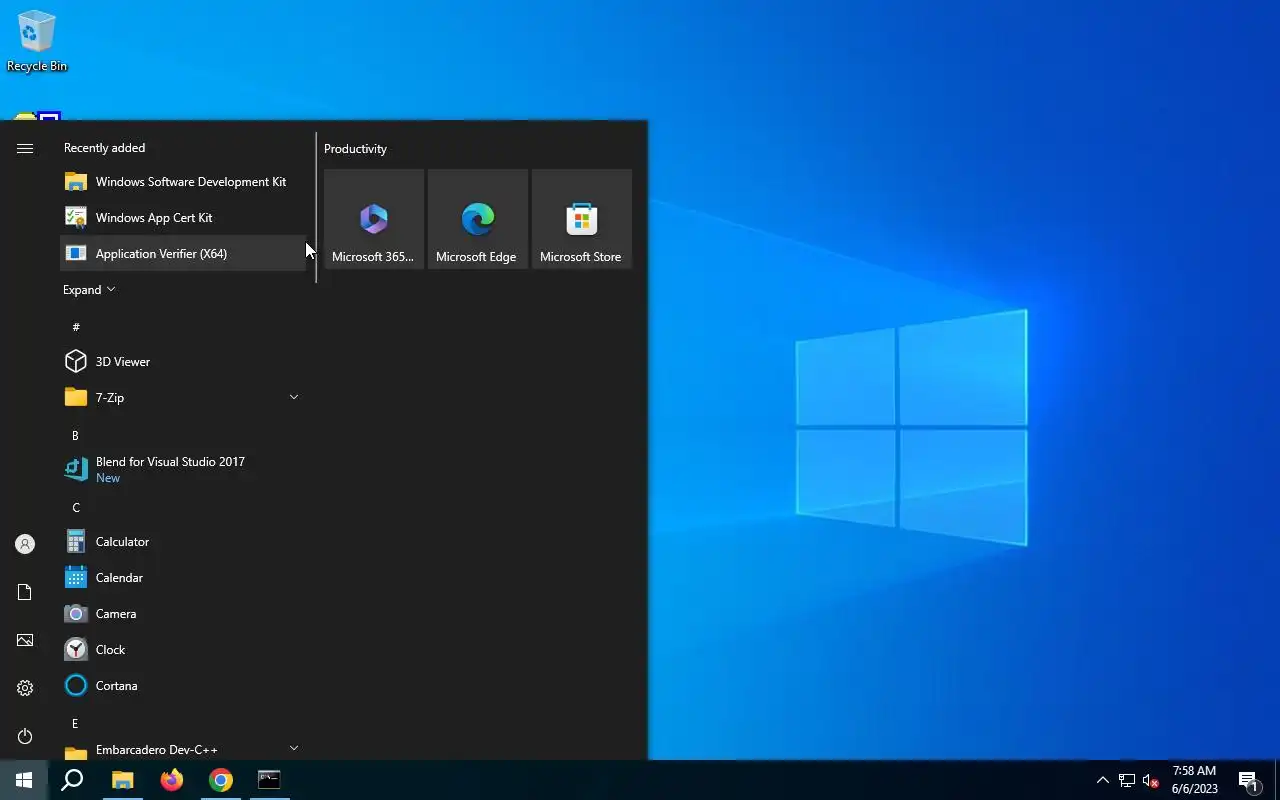The height and width of the screenshot is (800, 1280).
Task: Open Pictures from the Start sidebar
Action: click(x=25, y=640)
